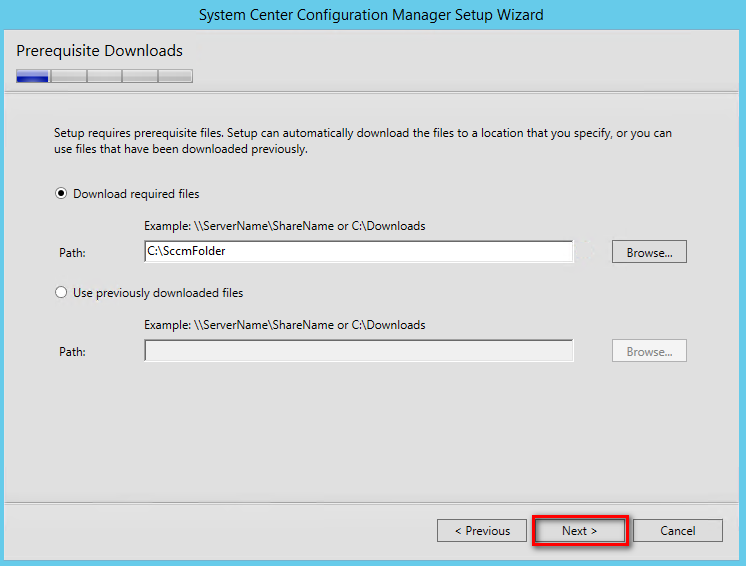
Task: Click the middle segment of the progress bar
Action: coord(105,76)
